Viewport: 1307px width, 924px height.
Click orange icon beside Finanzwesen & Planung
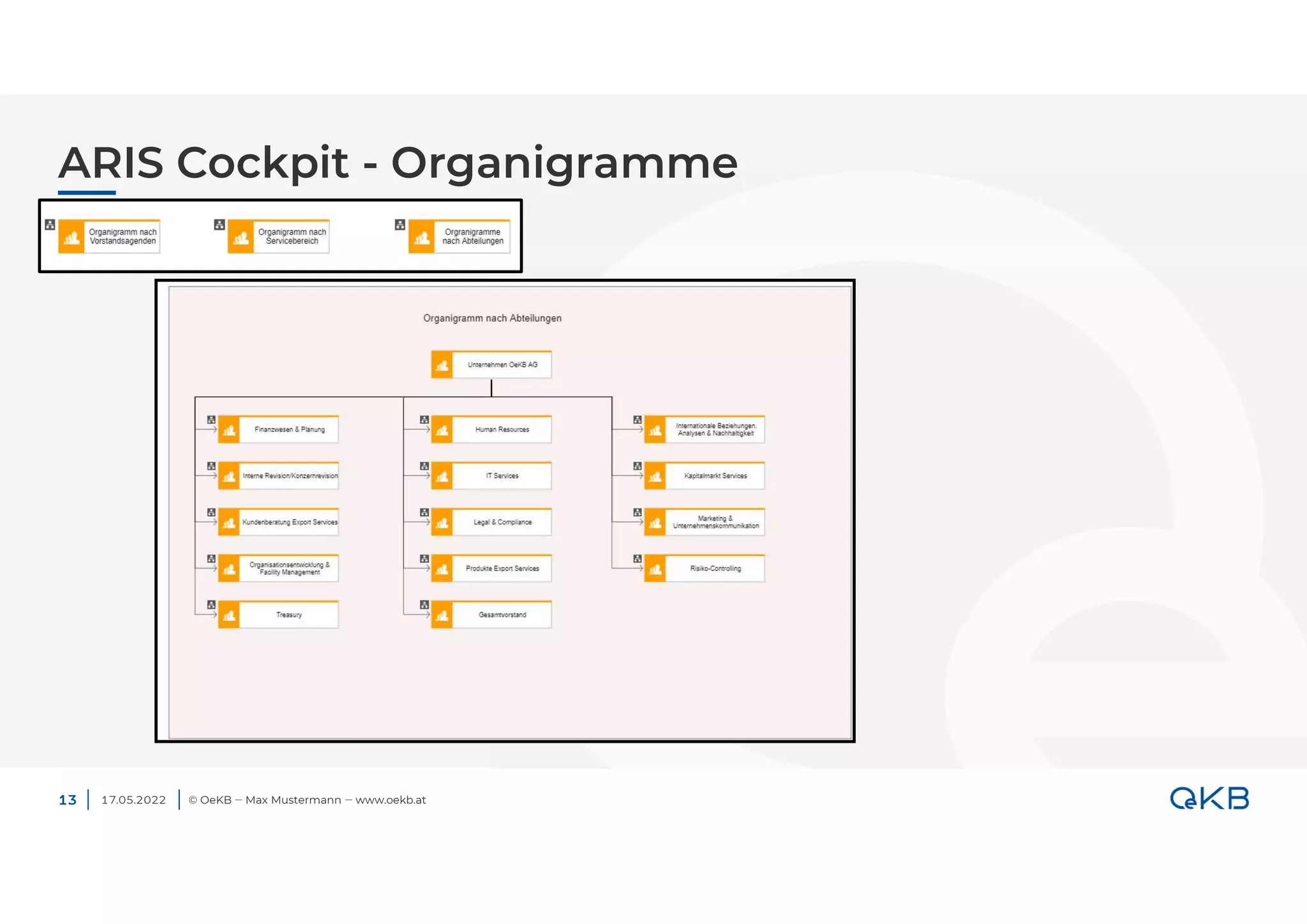pyautogui.click(x=228, y=429)
